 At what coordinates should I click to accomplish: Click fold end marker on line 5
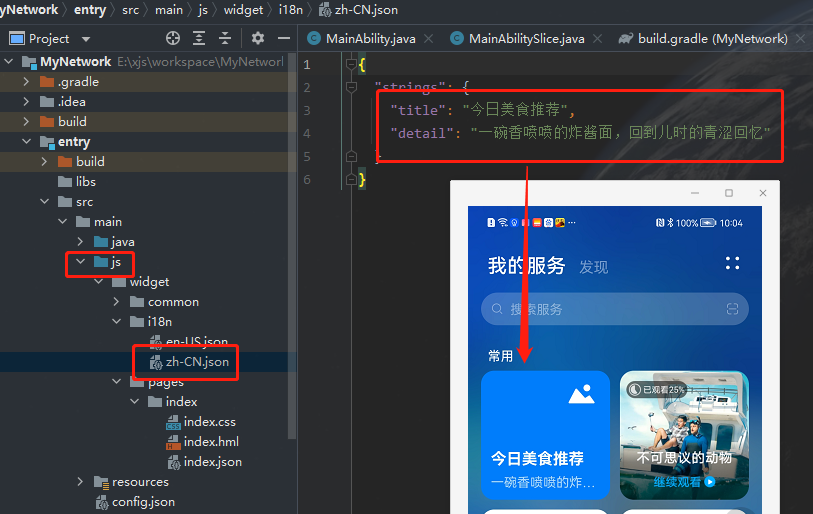(351, 156)
